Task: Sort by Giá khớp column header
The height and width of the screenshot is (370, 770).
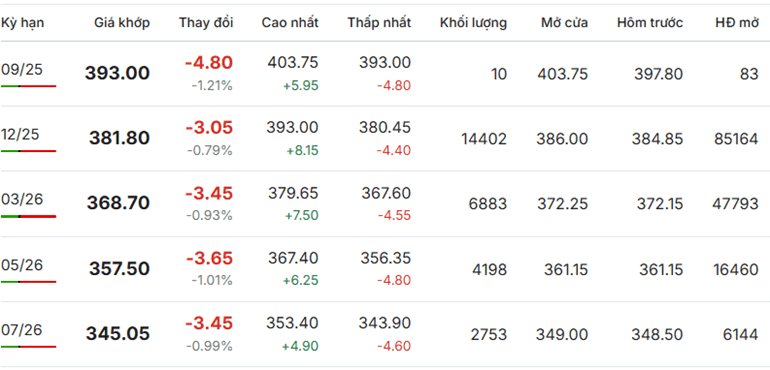Action: pyautogui.click(x=122, y=23)
